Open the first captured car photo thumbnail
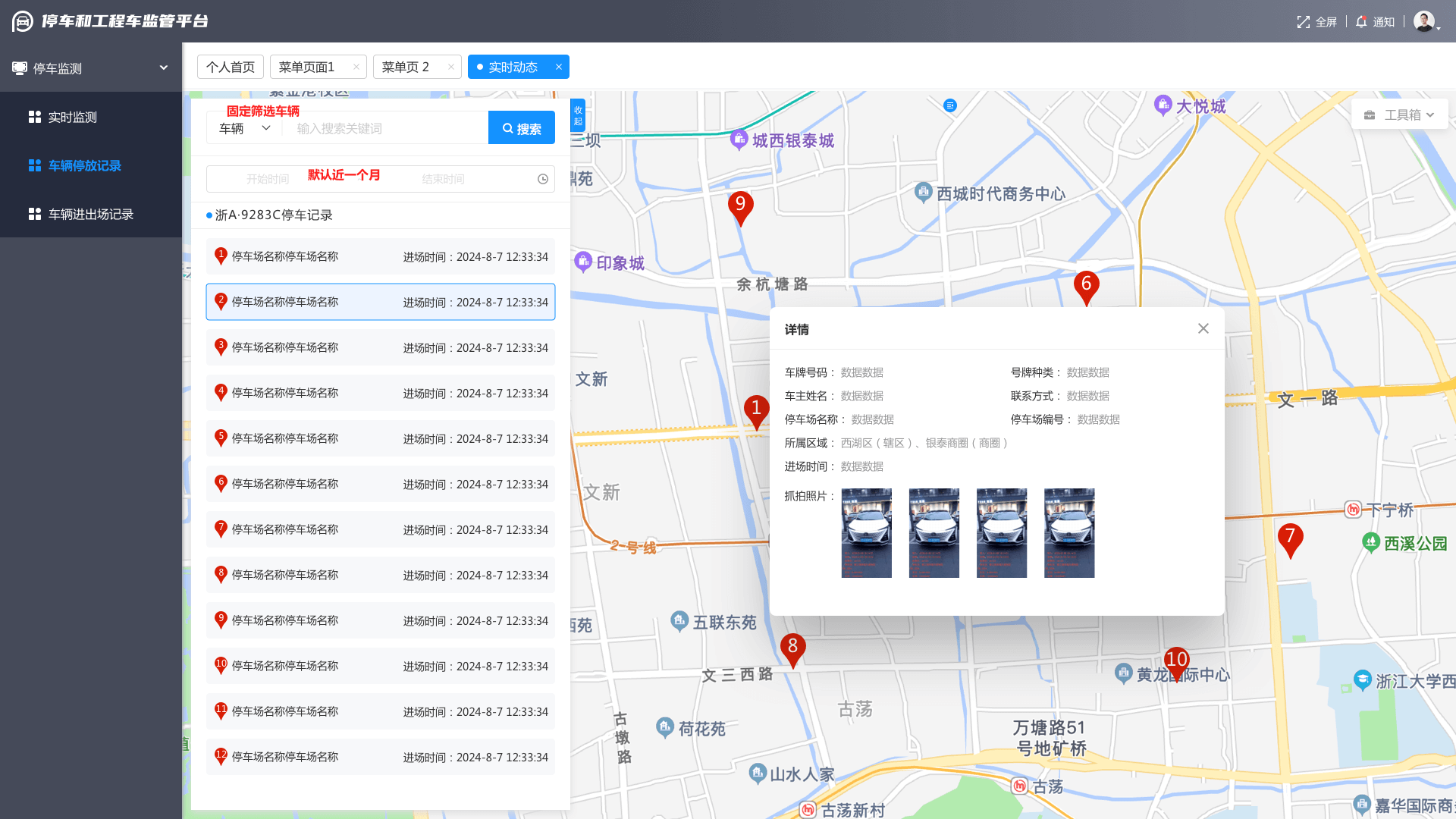Screen dimensions: 1456x819 tap(866, 532)
